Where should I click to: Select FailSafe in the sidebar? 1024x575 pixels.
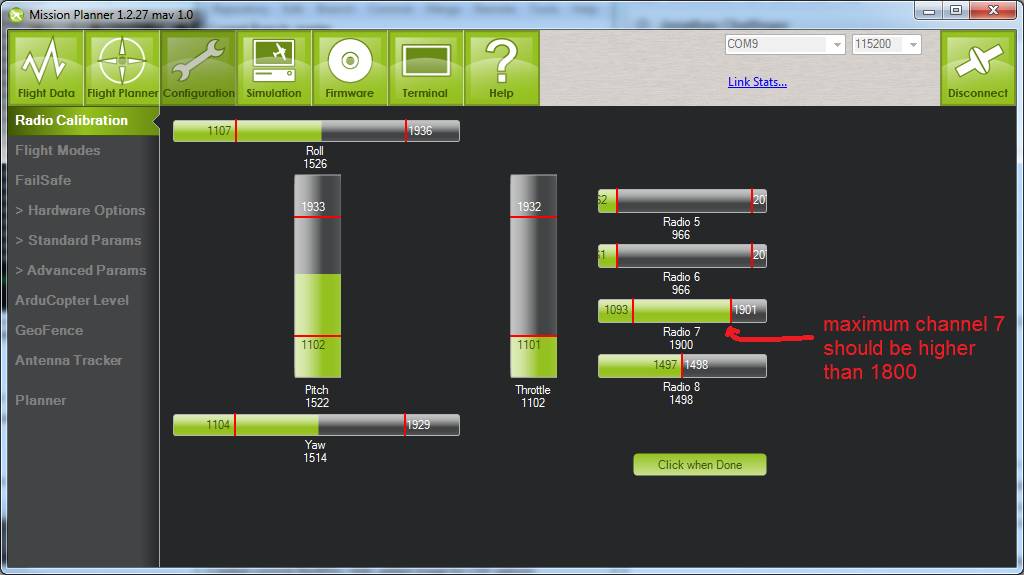pos(43,180)
